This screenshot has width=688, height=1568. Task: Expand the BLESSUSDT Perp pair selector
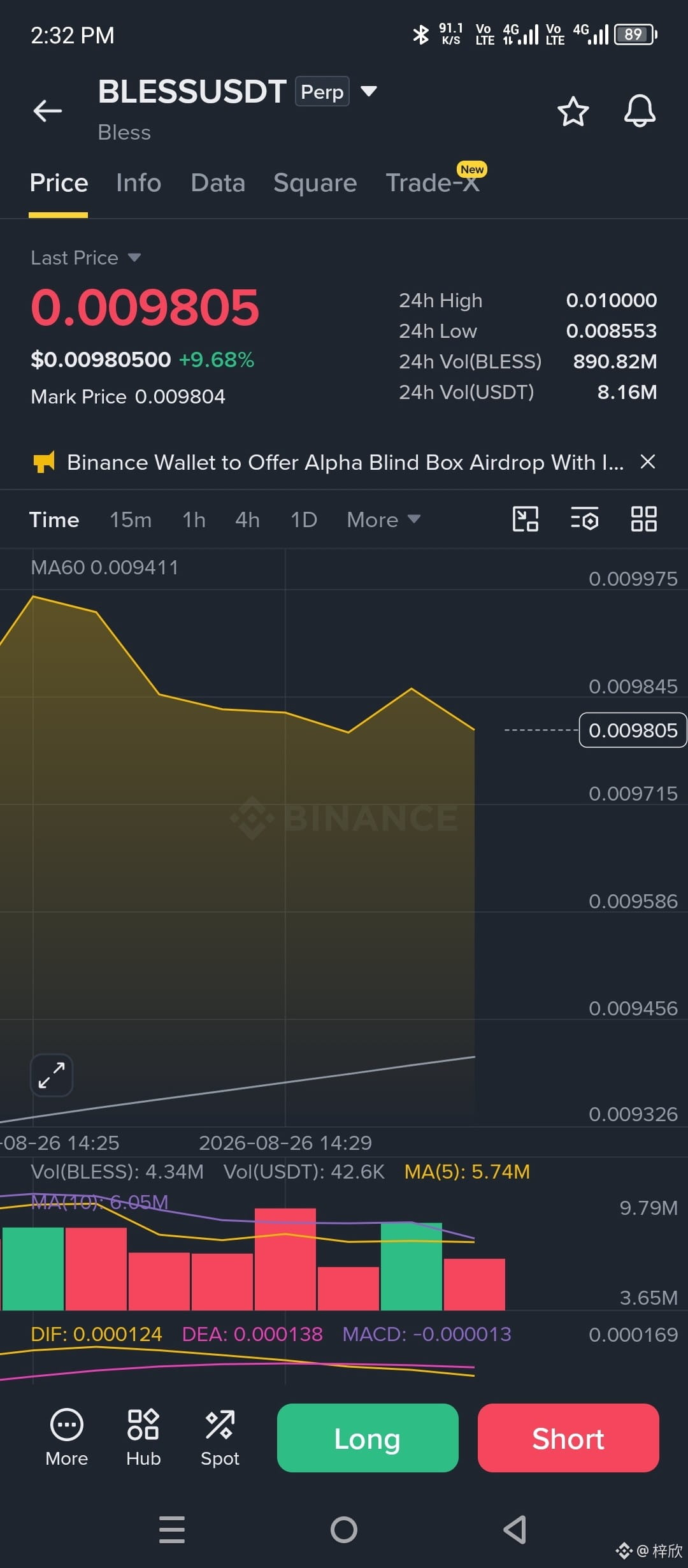tap(369, 91)
